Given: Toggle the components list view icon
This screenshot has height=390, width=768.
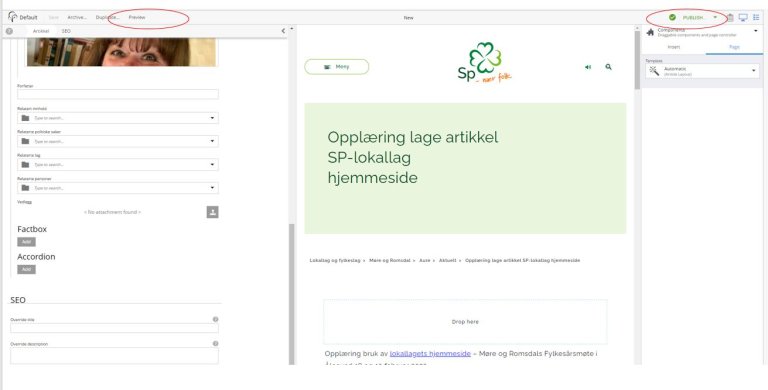Looking at the screenshot, I should (756, 18).
